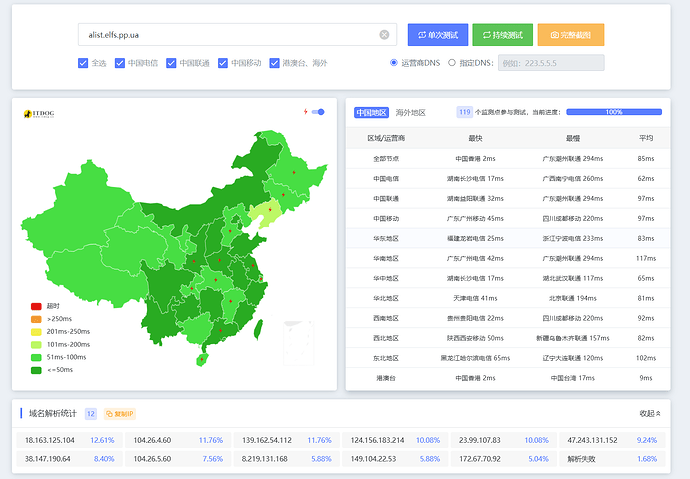
Task: Click the dark green <=50ms legend swatch
Action: pos(36,370)
